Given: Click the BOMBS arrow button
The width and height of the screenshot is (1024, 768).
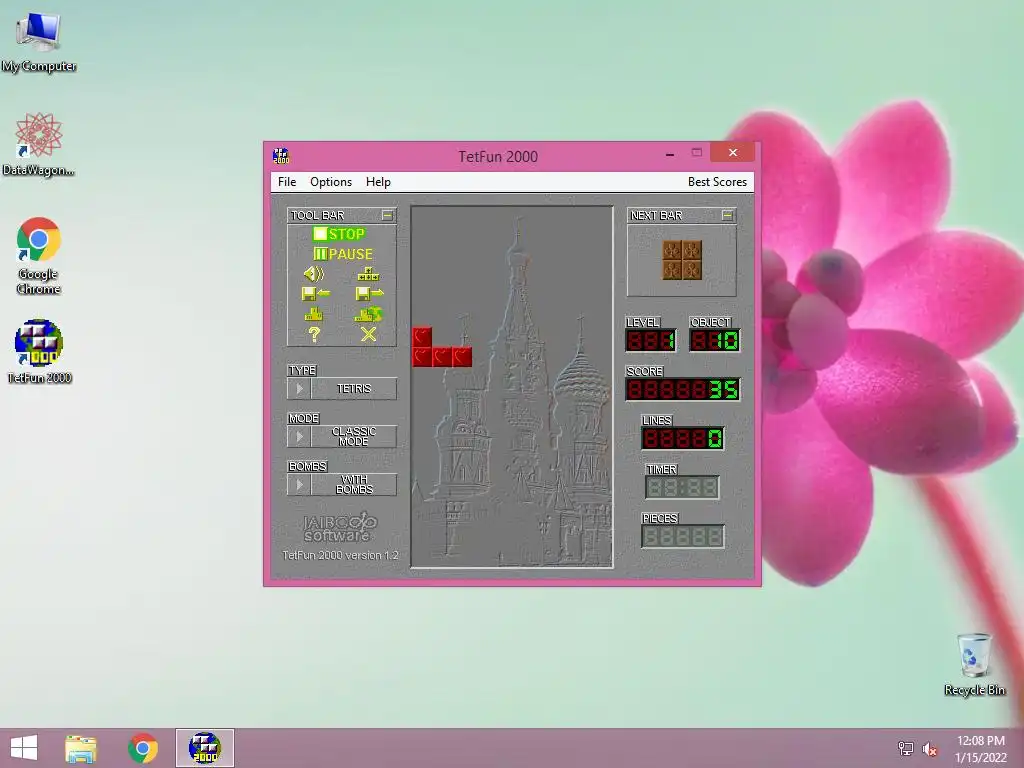Looking at the screenshot, I should (x=299, y=485).
